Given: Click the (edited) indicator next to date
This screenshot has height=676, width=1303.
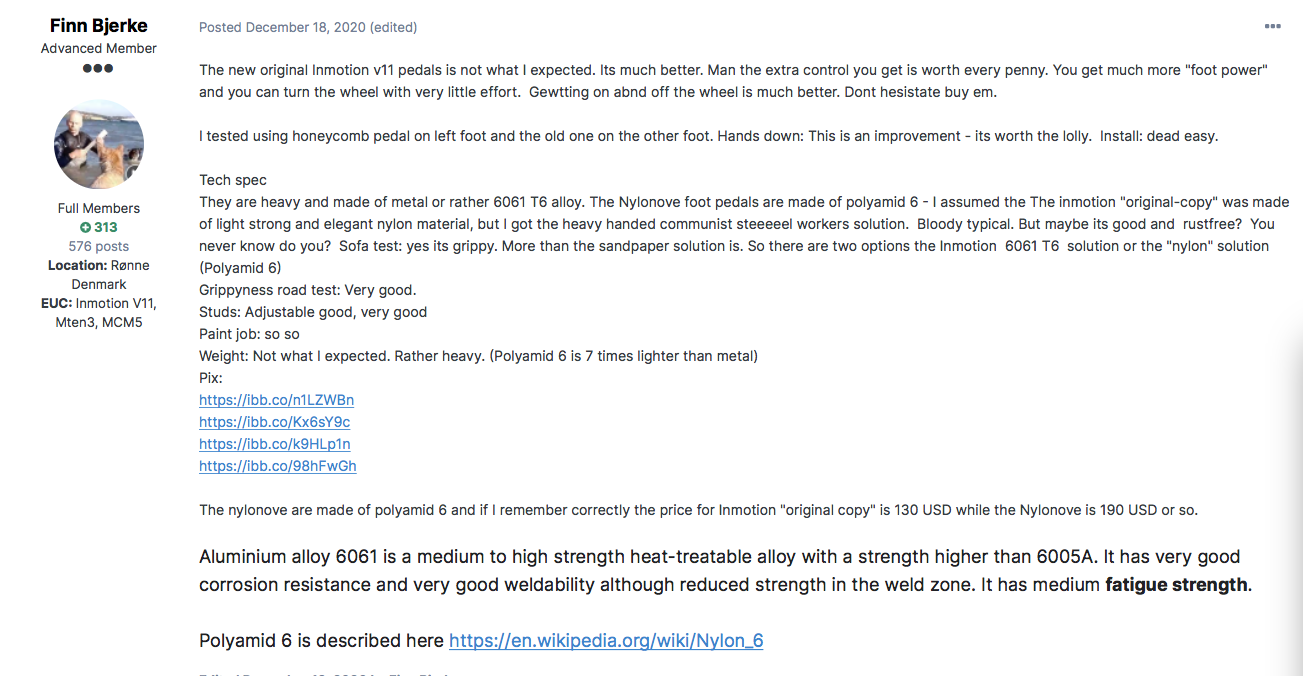Looking at the screenshot, I should pyautogui.click(x=394, y=27).
